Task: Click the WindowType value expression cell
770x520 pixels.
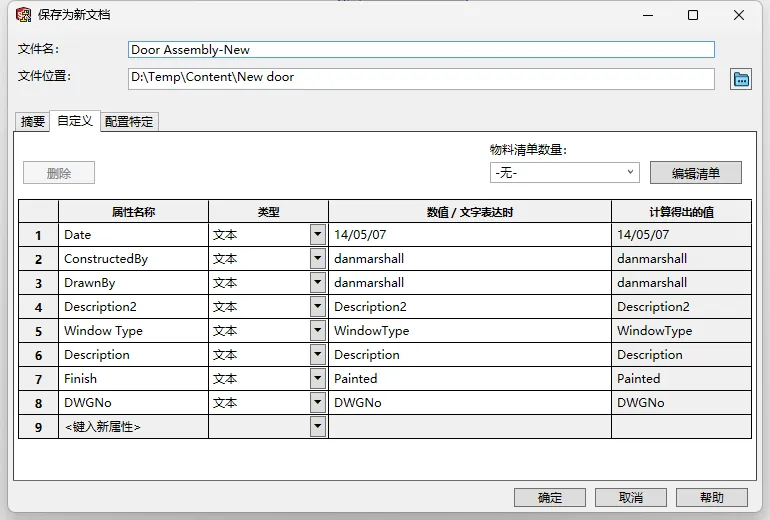Action: (470, 330)
